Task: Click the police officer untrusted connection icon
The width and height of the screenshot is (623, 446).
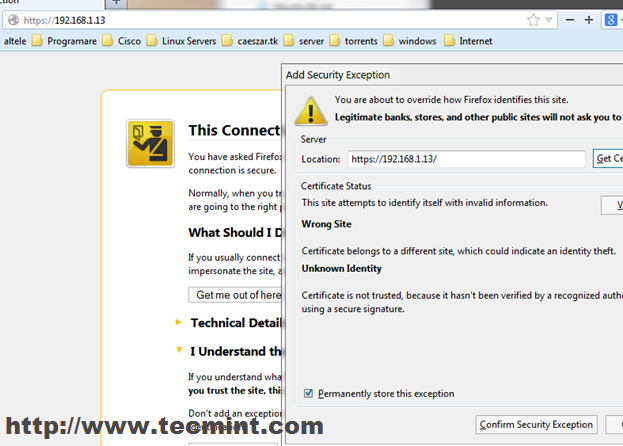Action: (x=150, y=143)
